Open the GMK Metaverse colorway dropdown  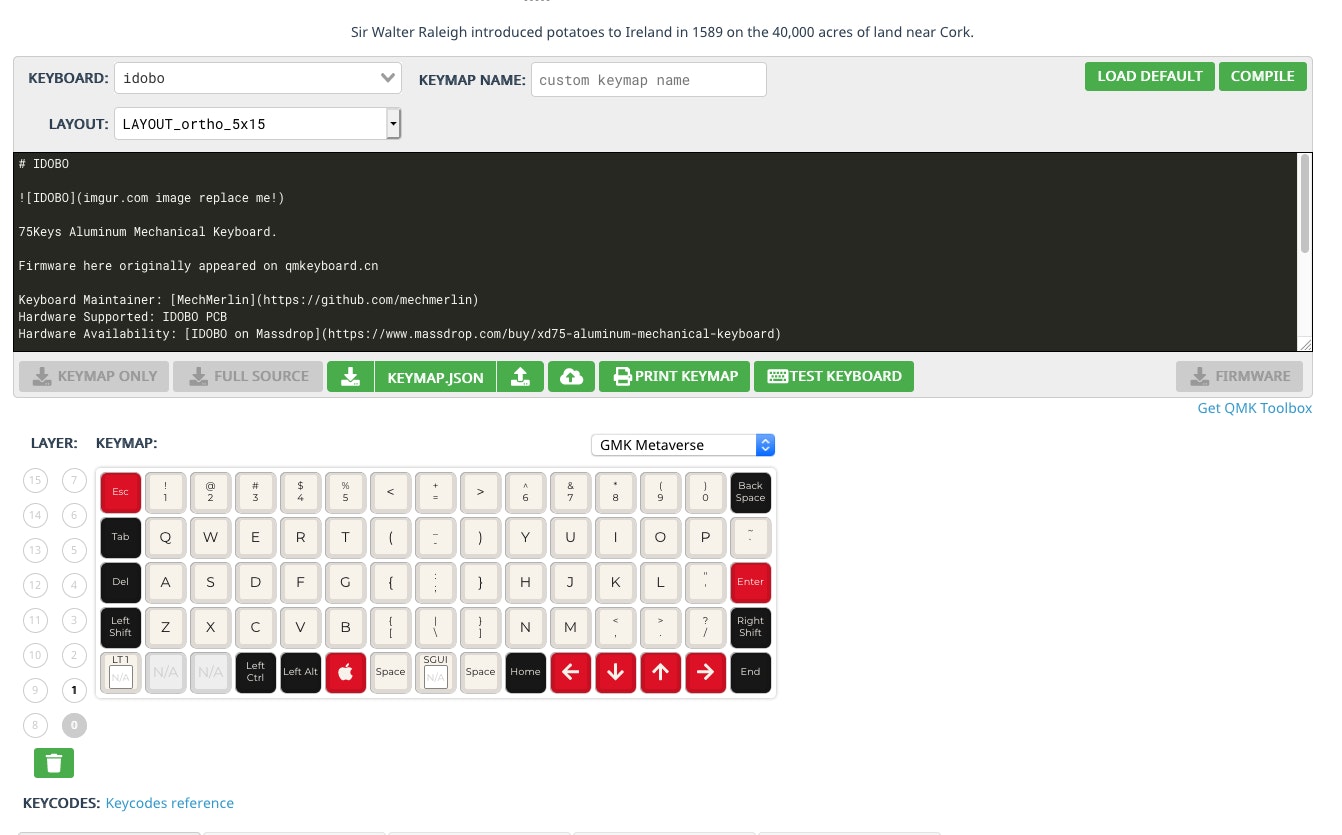tap(682, 445)
